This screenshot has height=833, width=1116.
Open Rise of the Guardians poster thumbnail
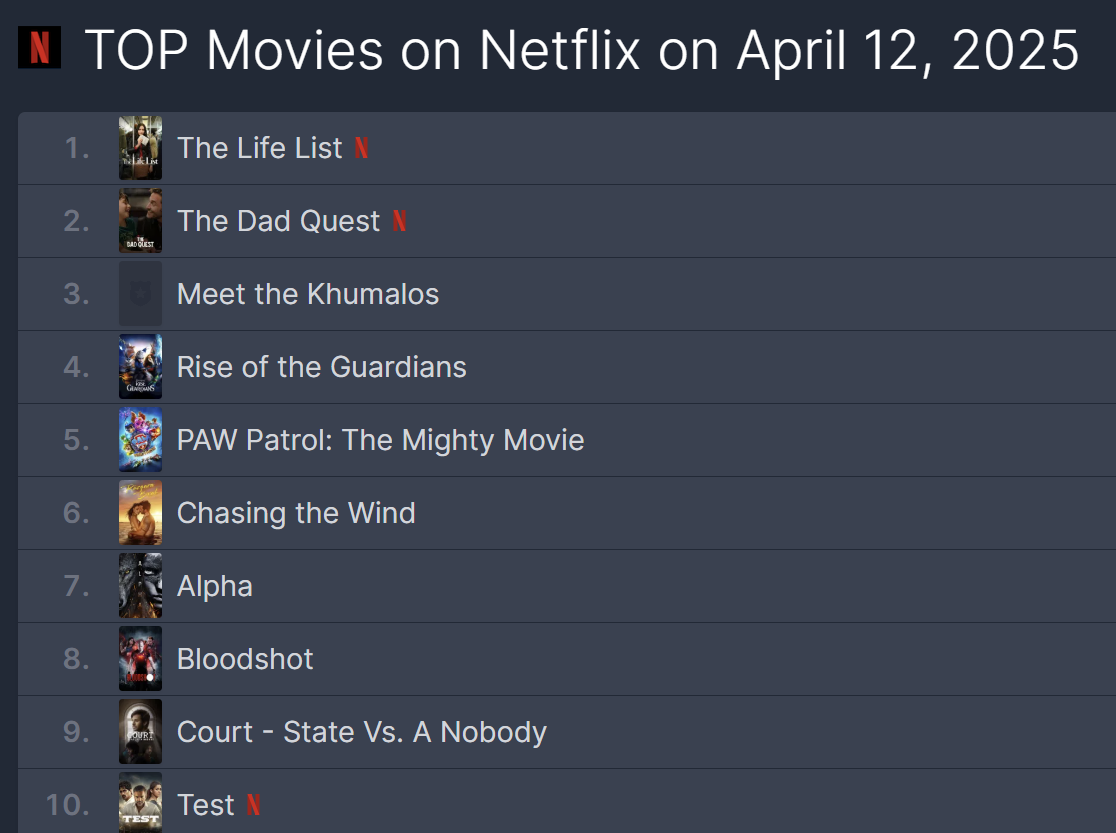(140, 367)
